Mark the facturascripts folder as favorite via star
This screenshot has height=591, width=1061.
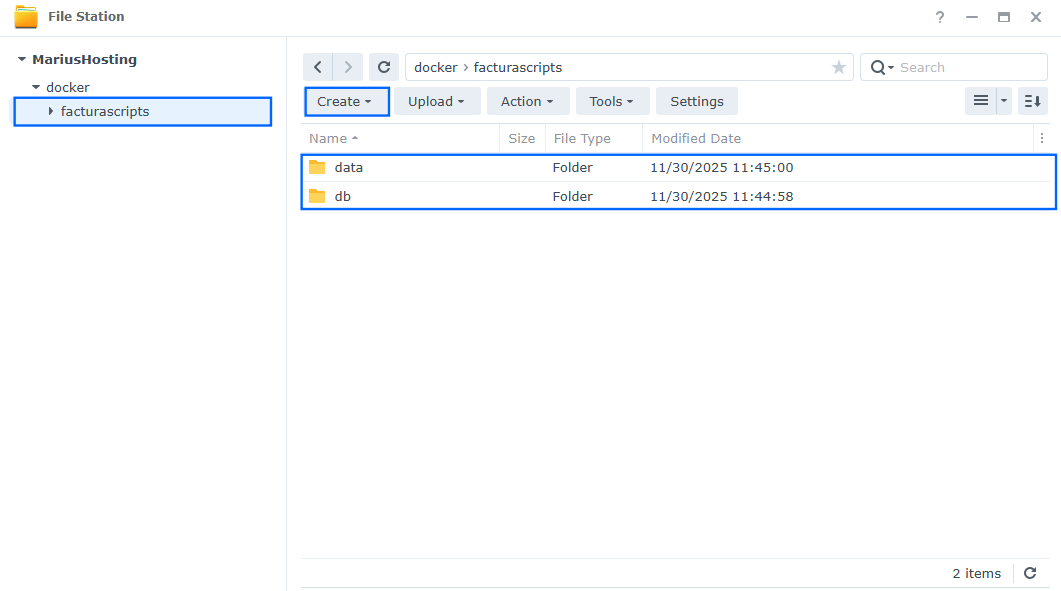[838, 67]
